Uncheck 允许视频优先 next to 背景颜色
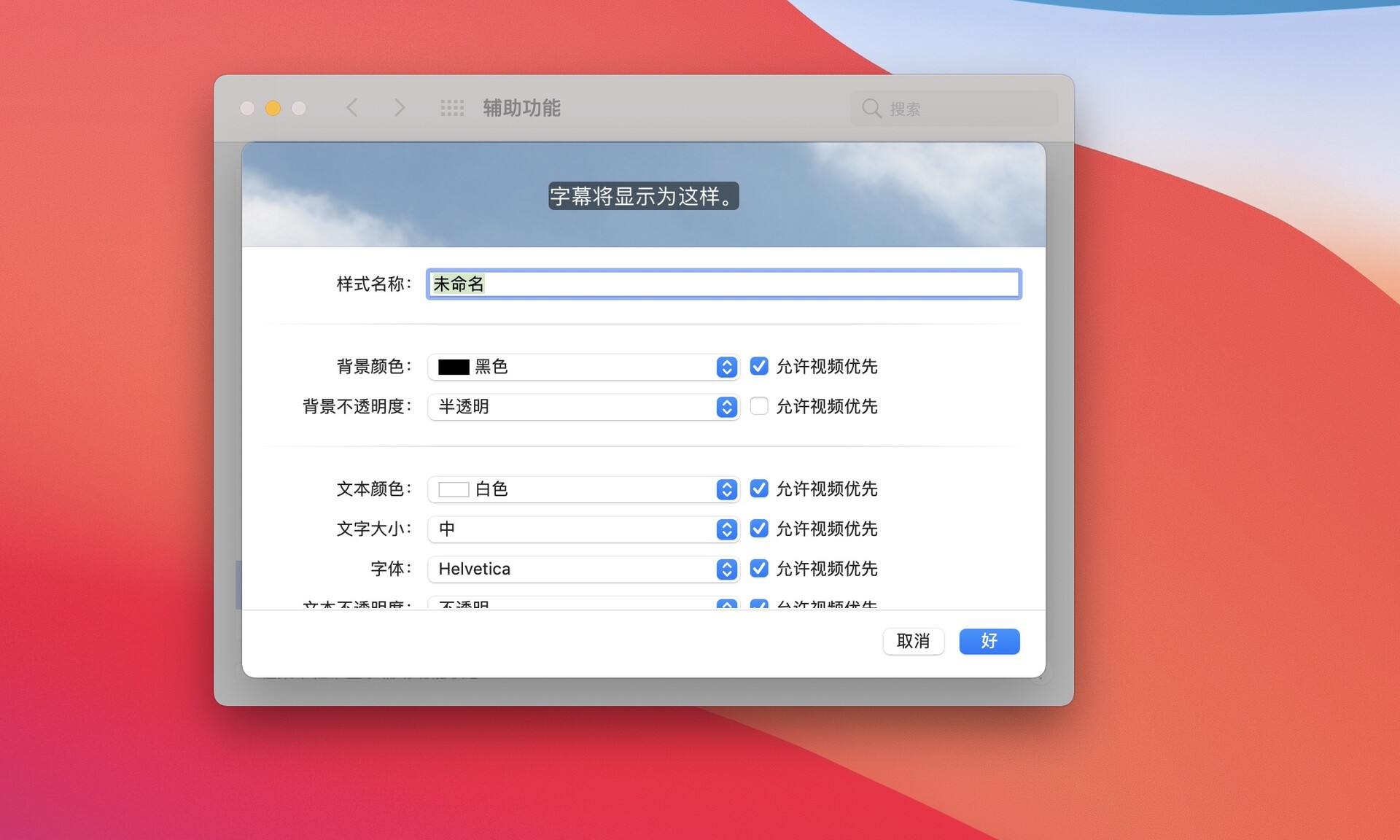Image resolution: width=1400 pixels, height=840 pixels. coord(759,367)
